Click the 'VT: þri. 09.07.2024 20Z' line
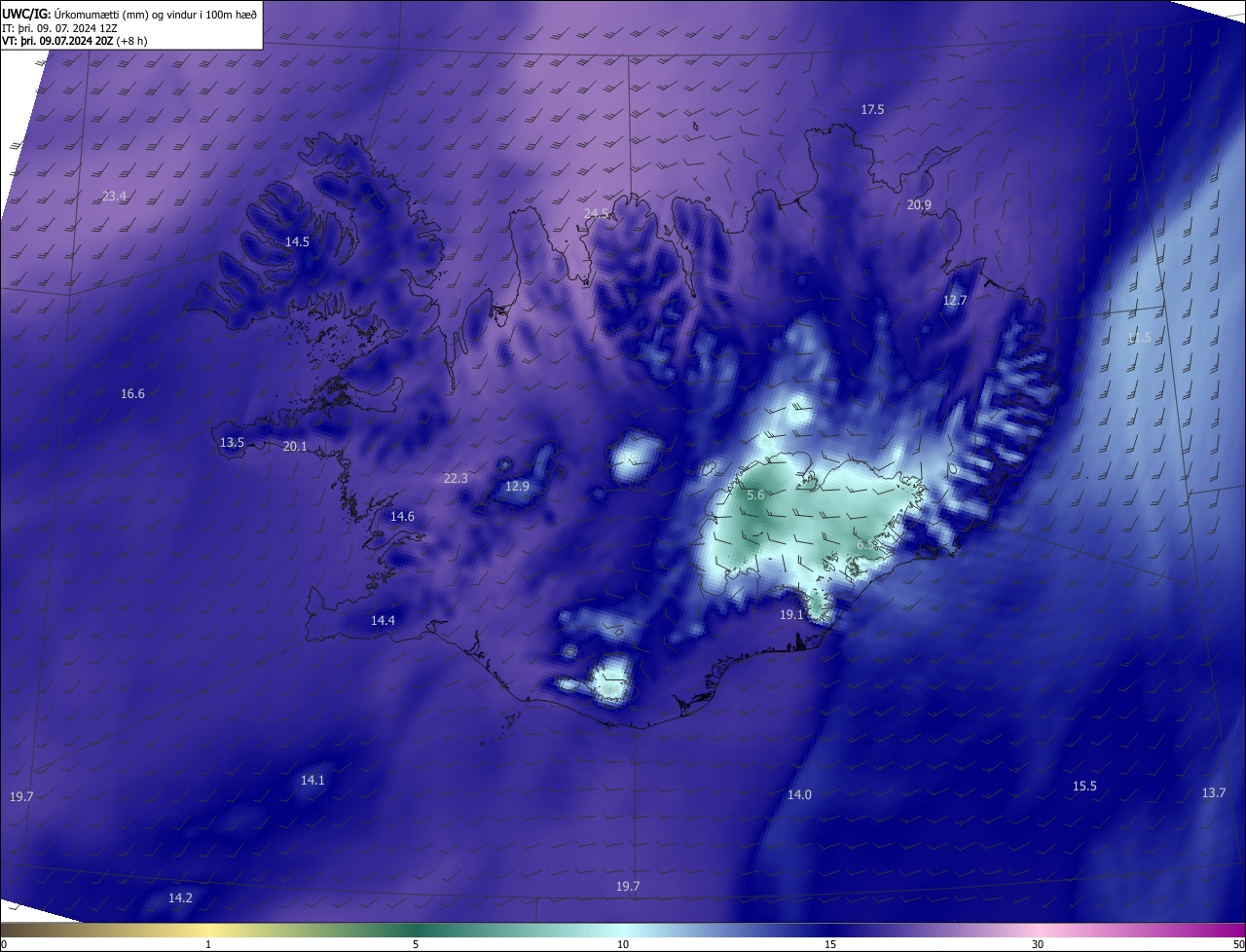 75,42
